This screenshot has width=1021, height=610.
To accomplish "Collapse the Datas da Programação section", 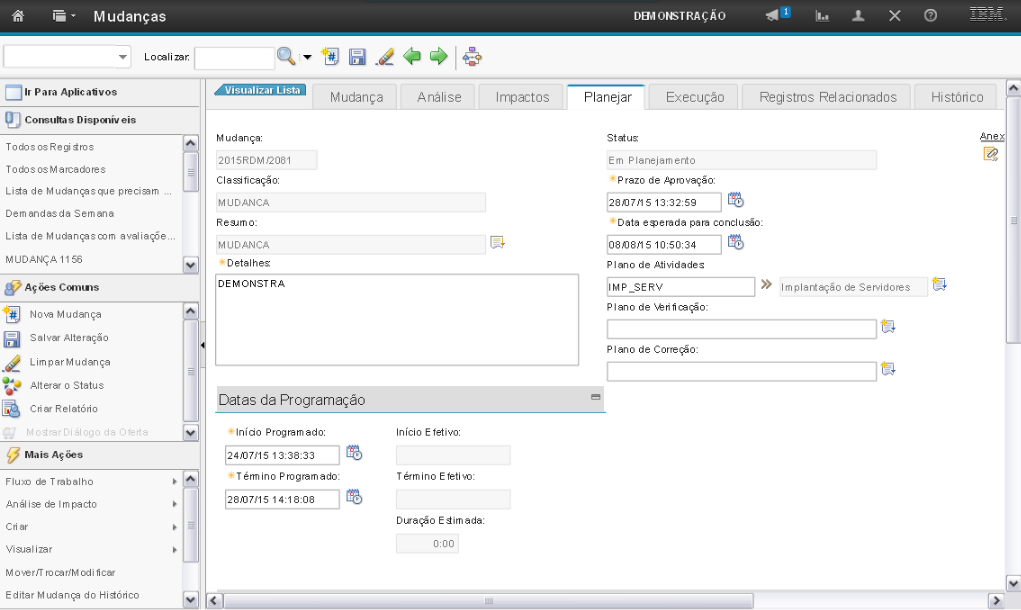I will pyautogui.click(x=596, y=397).
